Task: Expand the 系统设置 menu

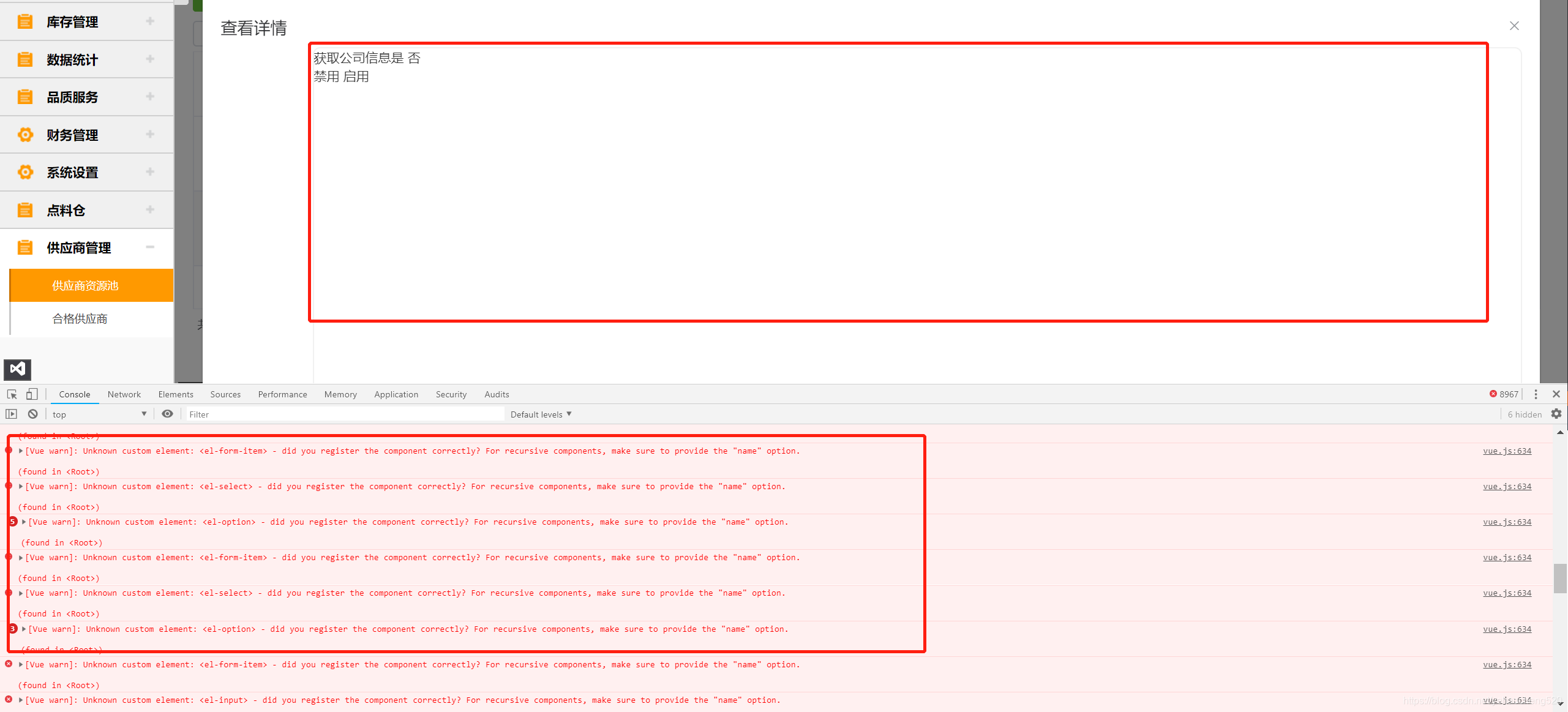Action: [150, 172]
